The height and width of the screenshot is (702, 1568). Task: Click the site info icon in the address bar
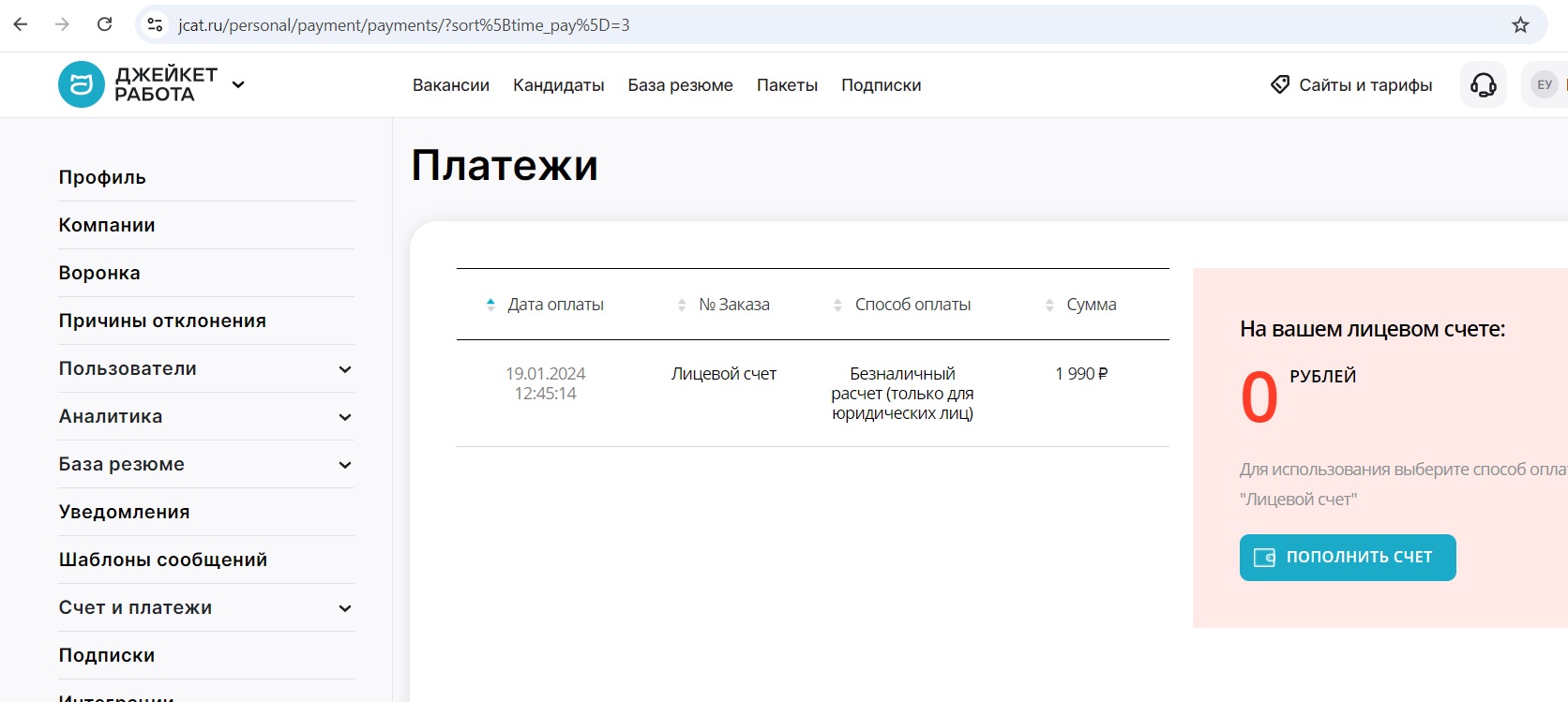[x=156, y=25]
